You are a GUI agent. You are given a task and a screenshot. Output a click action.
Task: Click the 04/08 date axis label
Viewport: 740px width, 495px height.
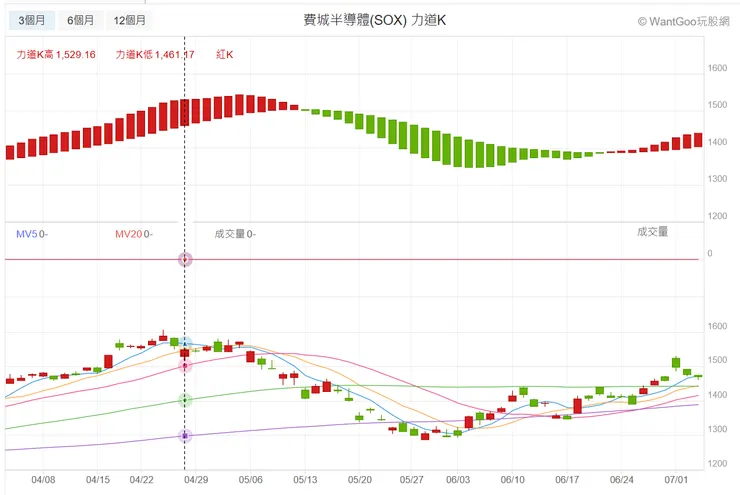coord(43,480)
